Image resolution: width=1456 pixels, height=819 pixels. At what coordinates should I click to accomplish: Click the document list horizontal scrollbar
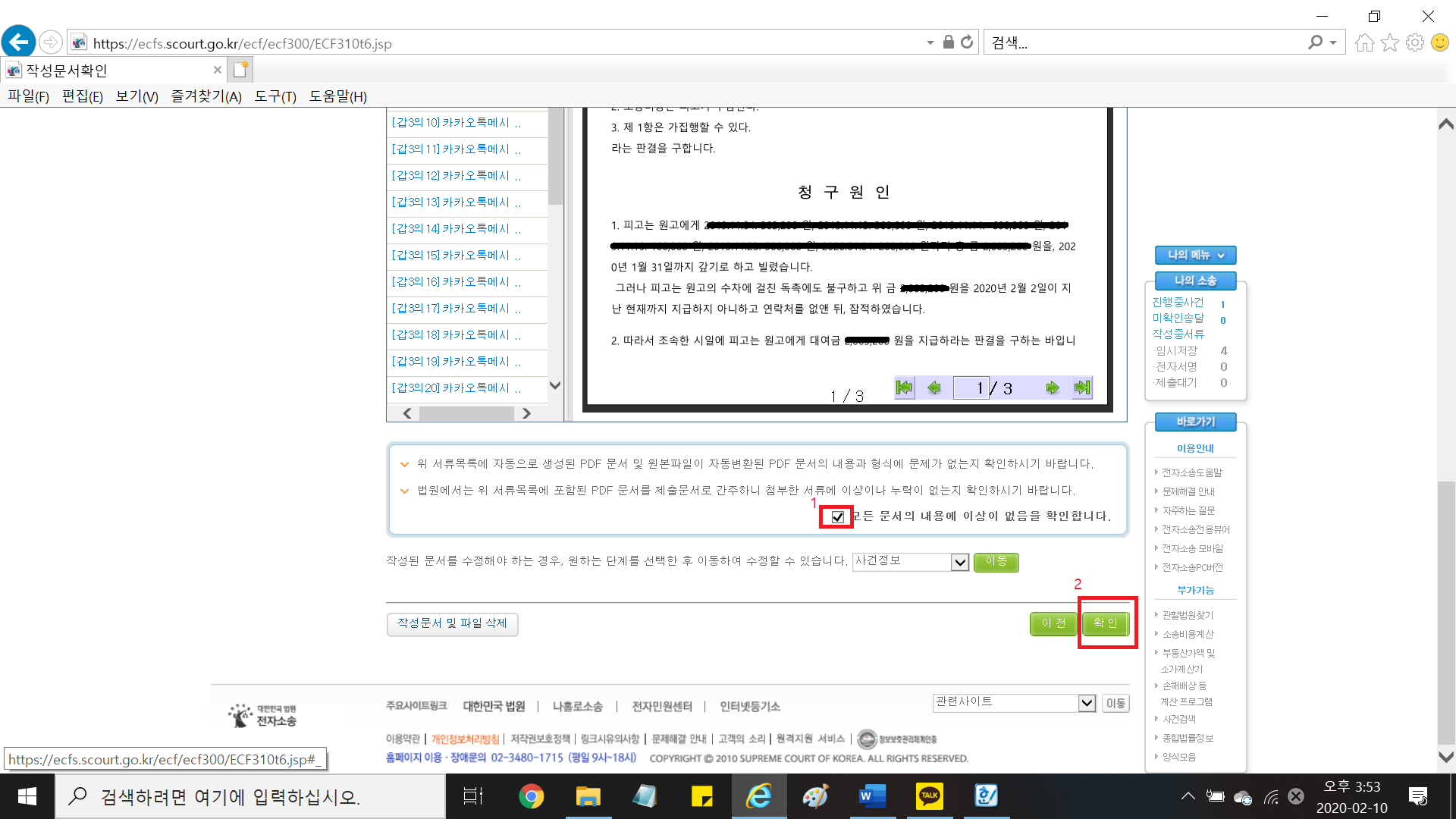[466, 413]
